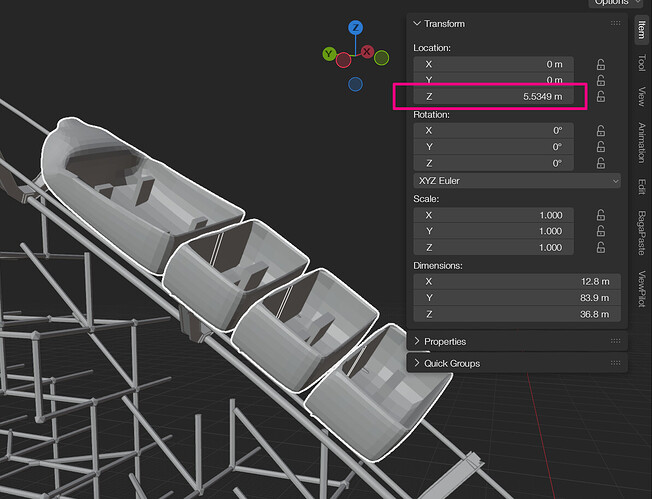This screenshot has width=652, height=499.
Task: Switch to the Tool sidebar tab
Action: pyautogui.click(x=642, y=62)
